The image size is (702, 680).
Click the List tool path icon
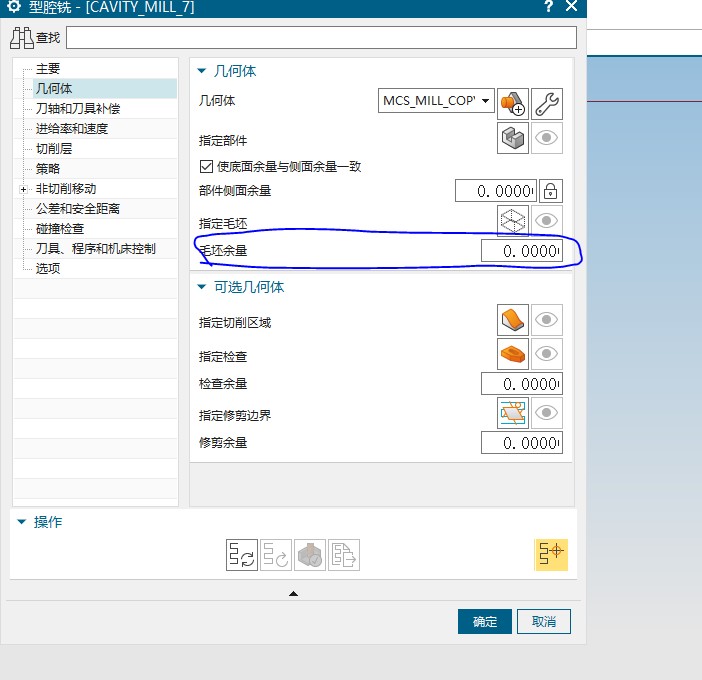coord(344,555)
